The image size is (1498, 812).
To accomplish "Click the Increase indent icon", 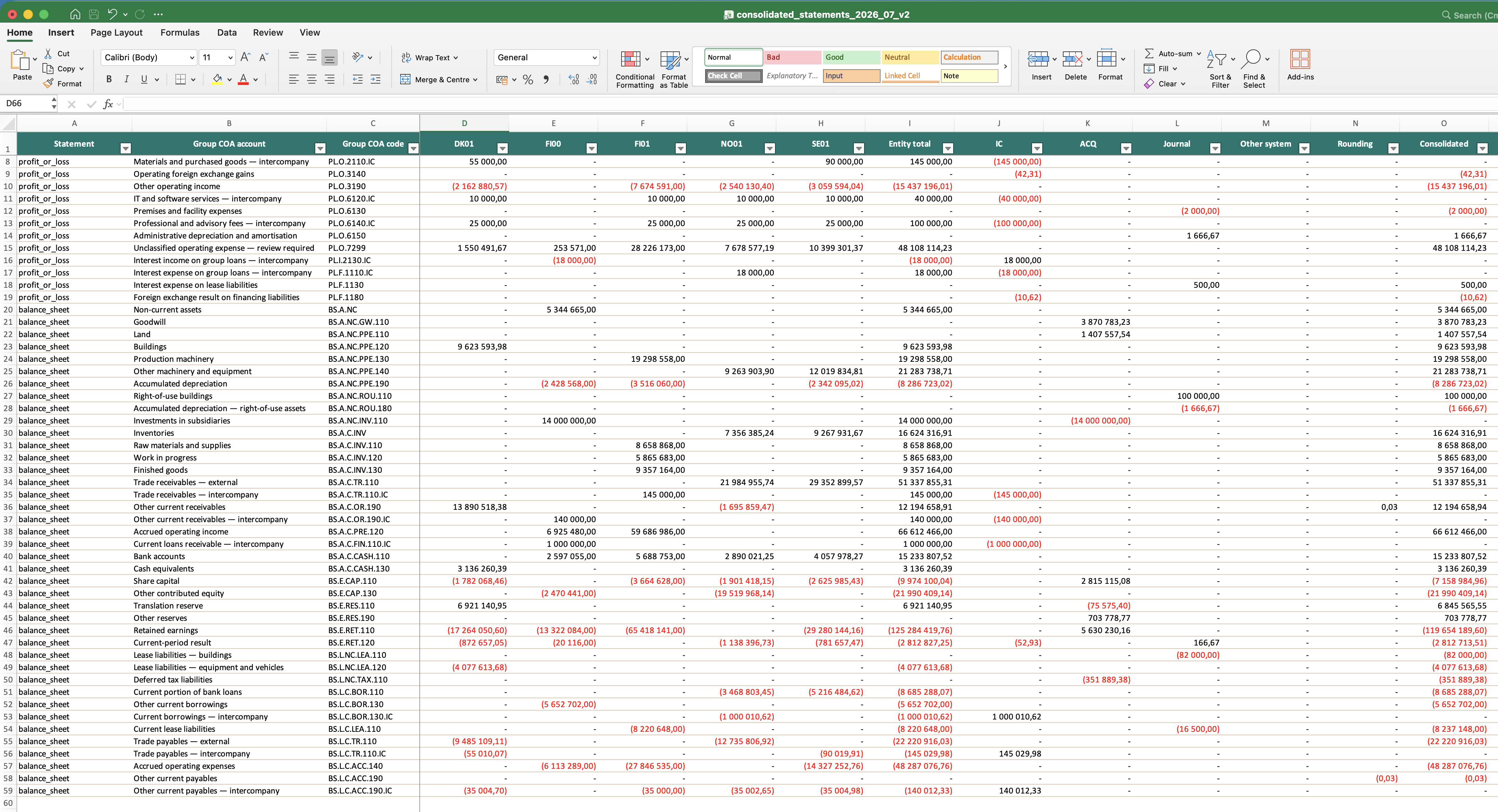I will click(x=376, y=79).
